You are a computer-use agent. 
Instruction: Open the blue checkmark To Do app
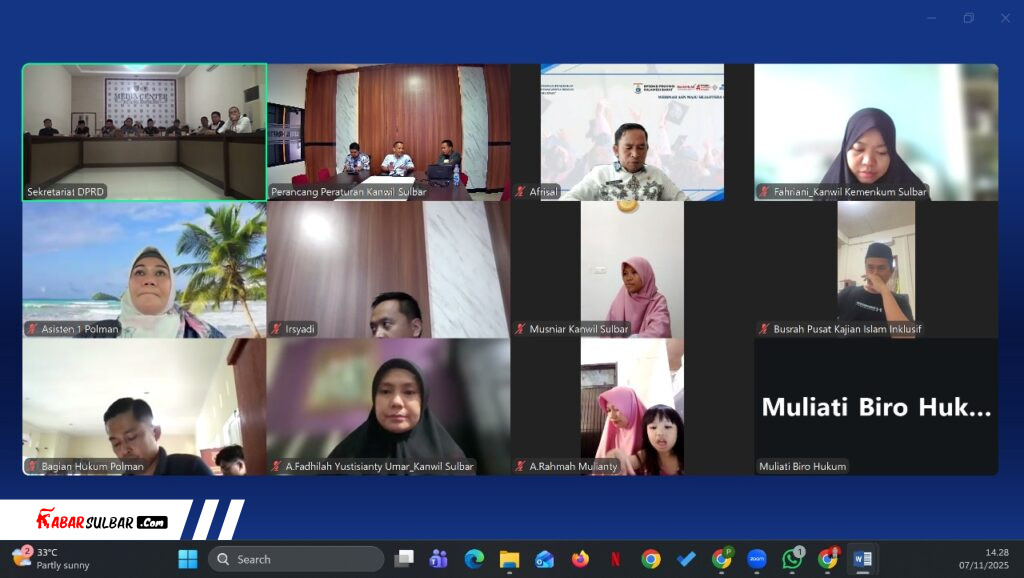[686, 559]
